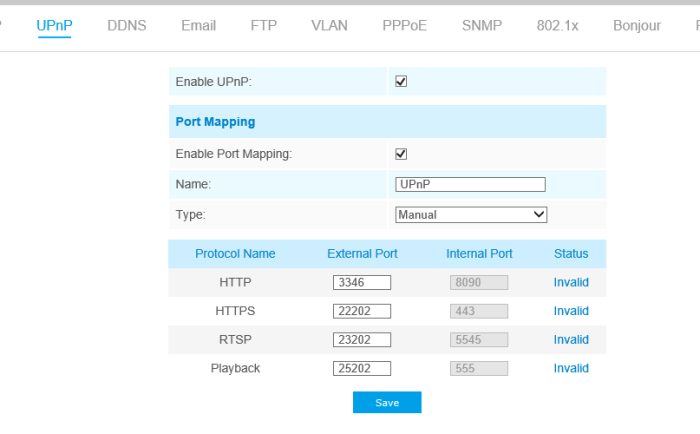The height and width of the screenshot is (434, 700).
Task: Click the External Port column header
Action: pyautogui.click(x=362, y=254)
